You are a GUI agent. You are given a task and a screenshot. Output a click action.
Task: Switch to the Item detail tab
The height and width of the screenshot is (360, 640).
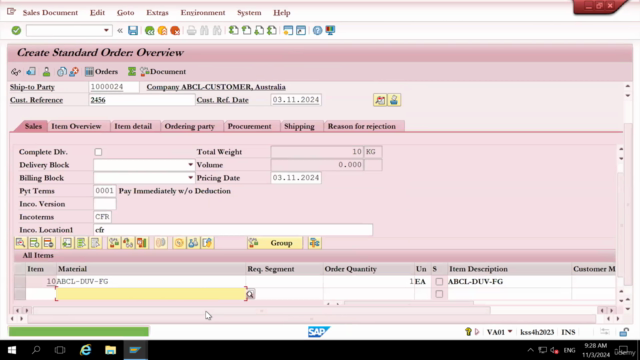133,127
